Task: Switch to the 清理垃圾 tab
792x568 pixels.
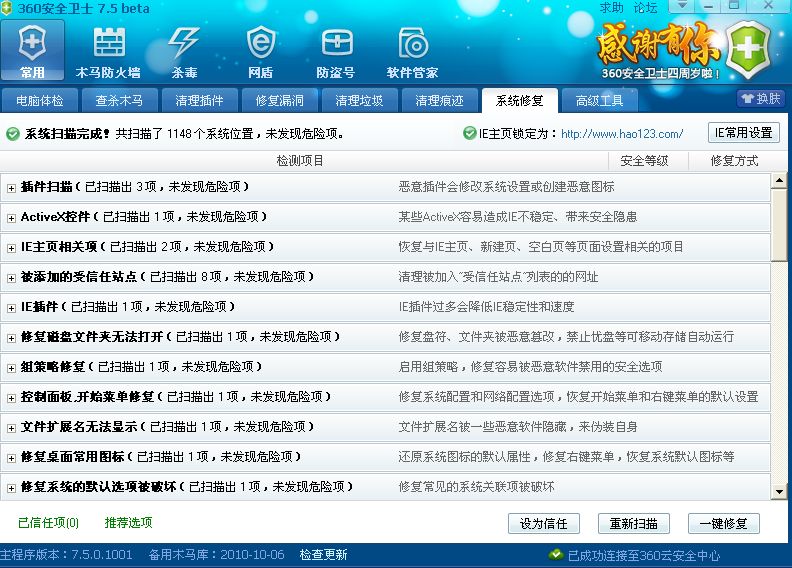Action: click(360, 100)
